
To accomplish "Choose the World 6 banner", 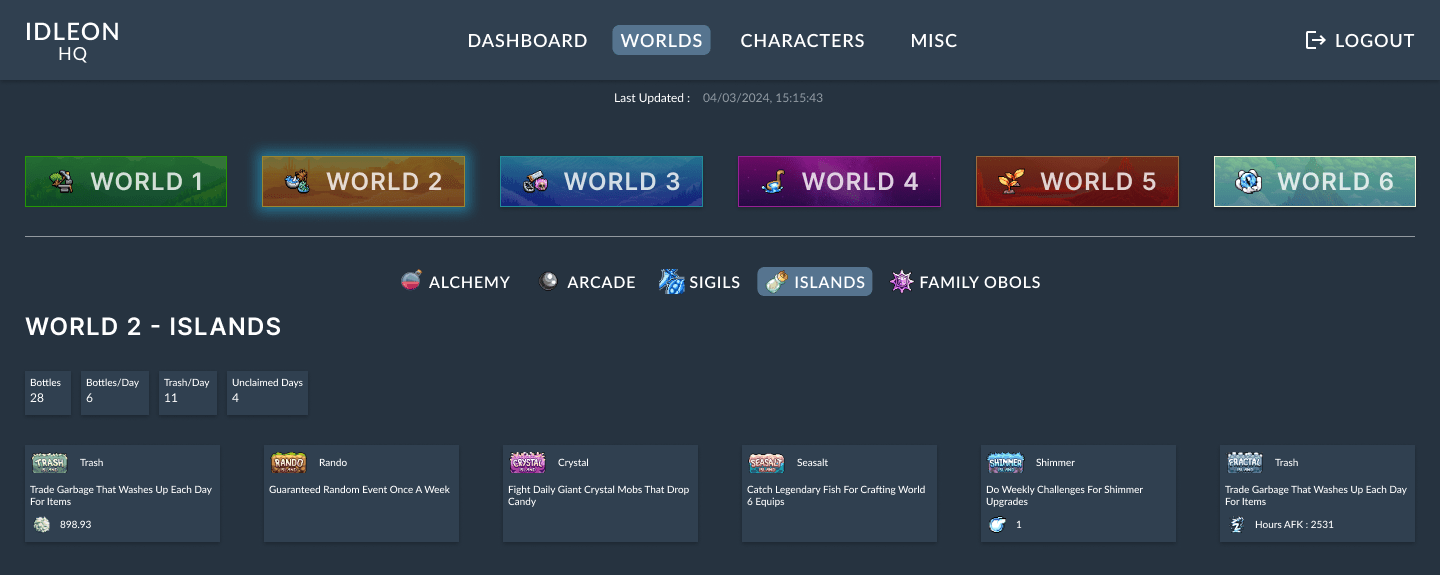I will [x=1314, y=182].
